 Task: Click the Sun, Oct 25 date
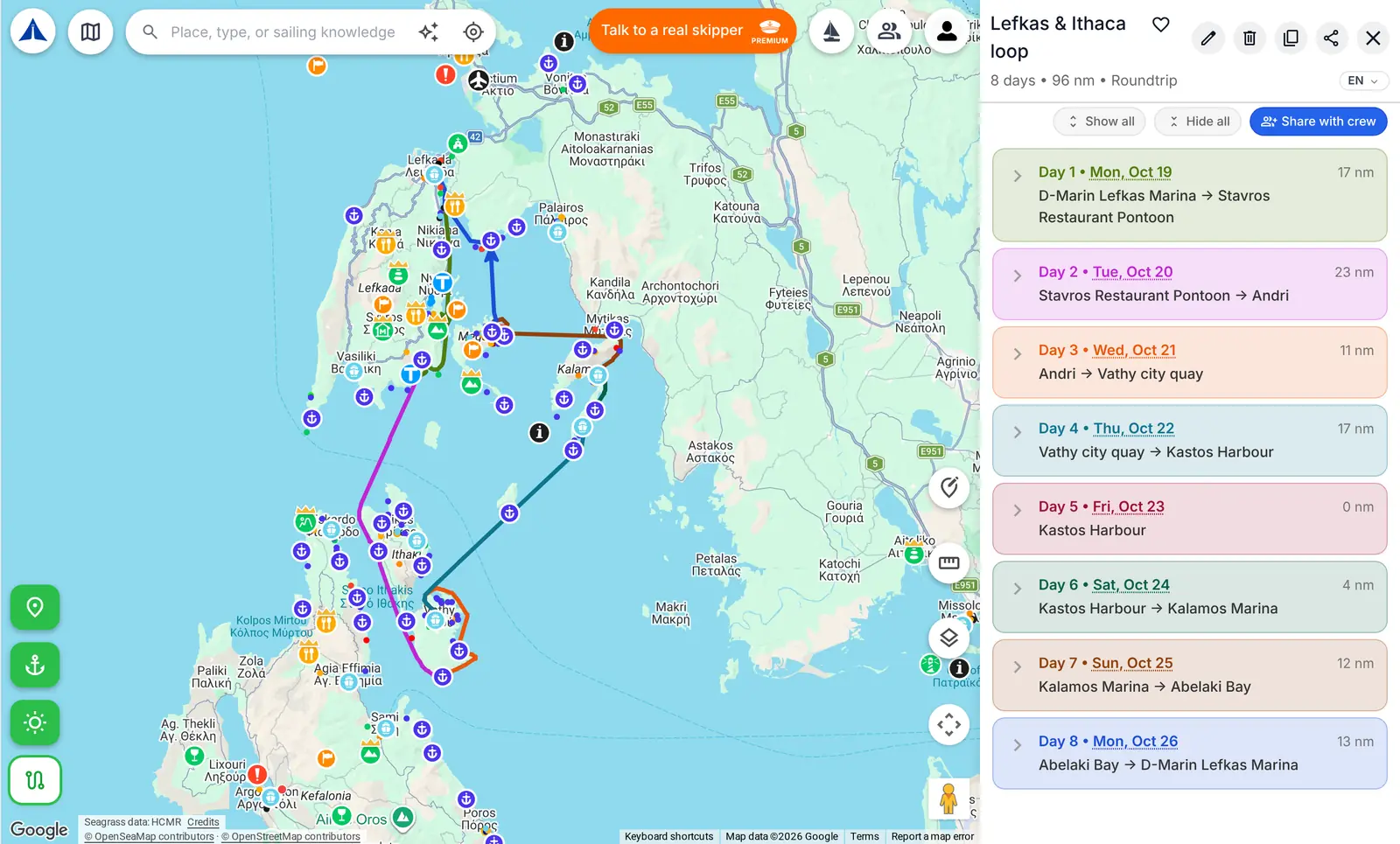[x=1132, y=663]
